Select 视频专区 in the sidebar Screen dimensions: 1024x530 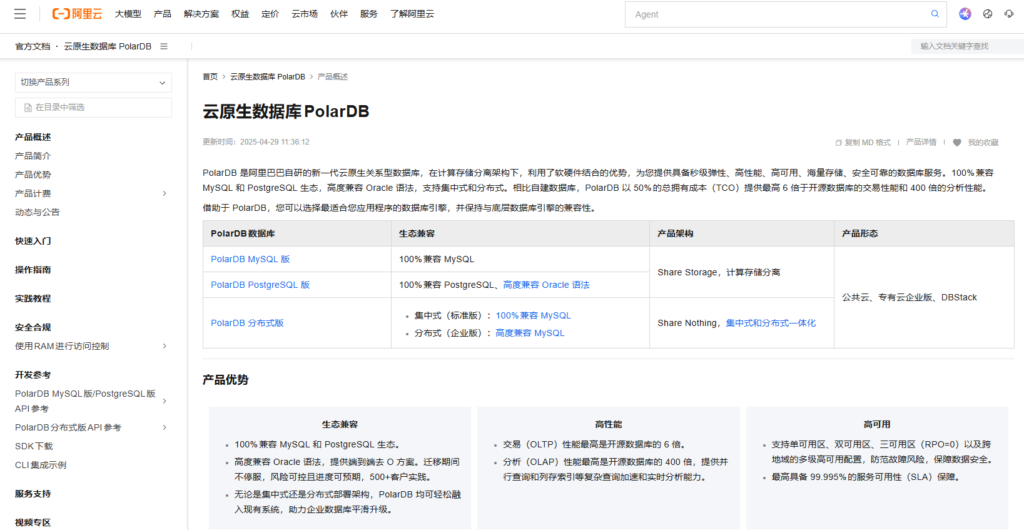click(33, 523)
